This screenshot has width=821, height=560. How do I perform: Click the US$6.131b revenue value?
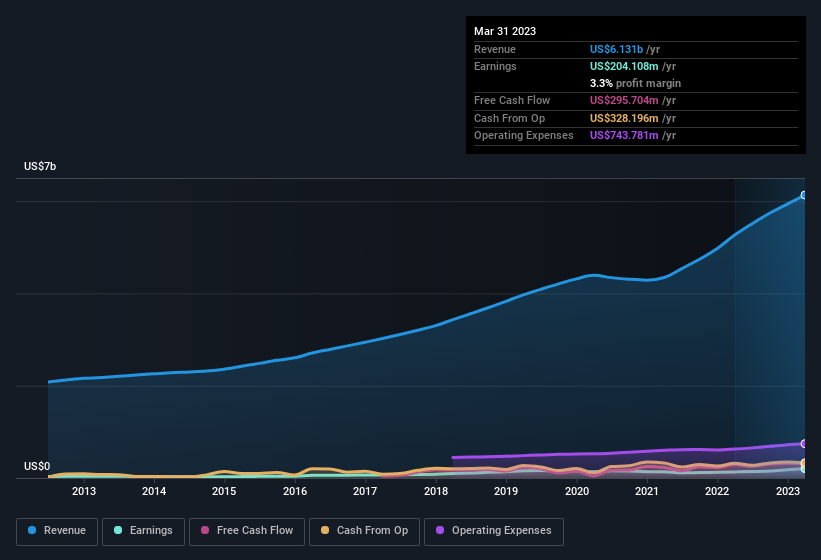tap(616, 49)
